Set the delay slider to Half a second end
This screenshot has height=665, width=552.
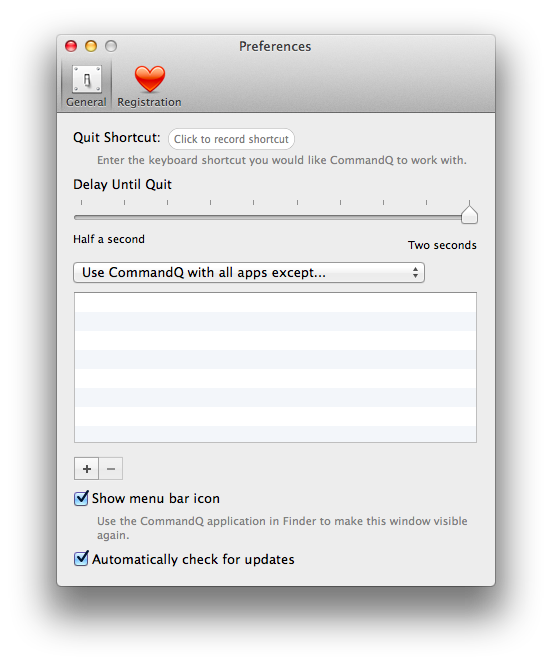click(x=81, y=218)
